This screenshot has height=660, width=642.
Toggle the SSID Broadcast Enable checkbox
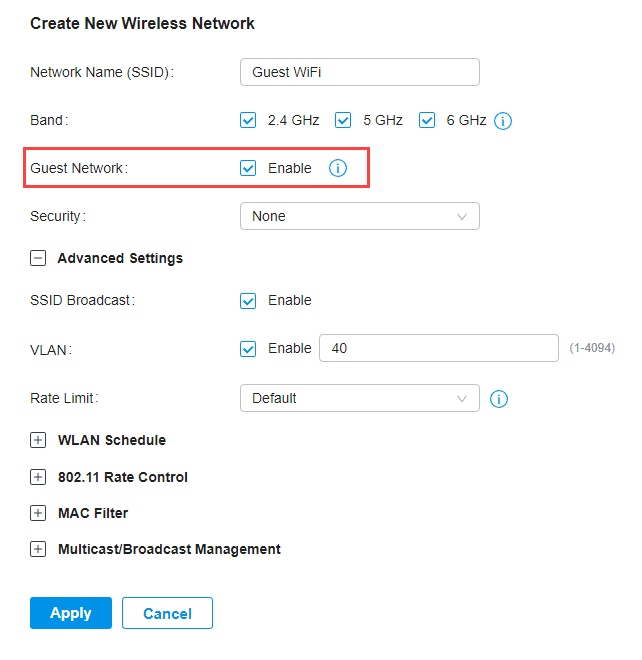248,300
